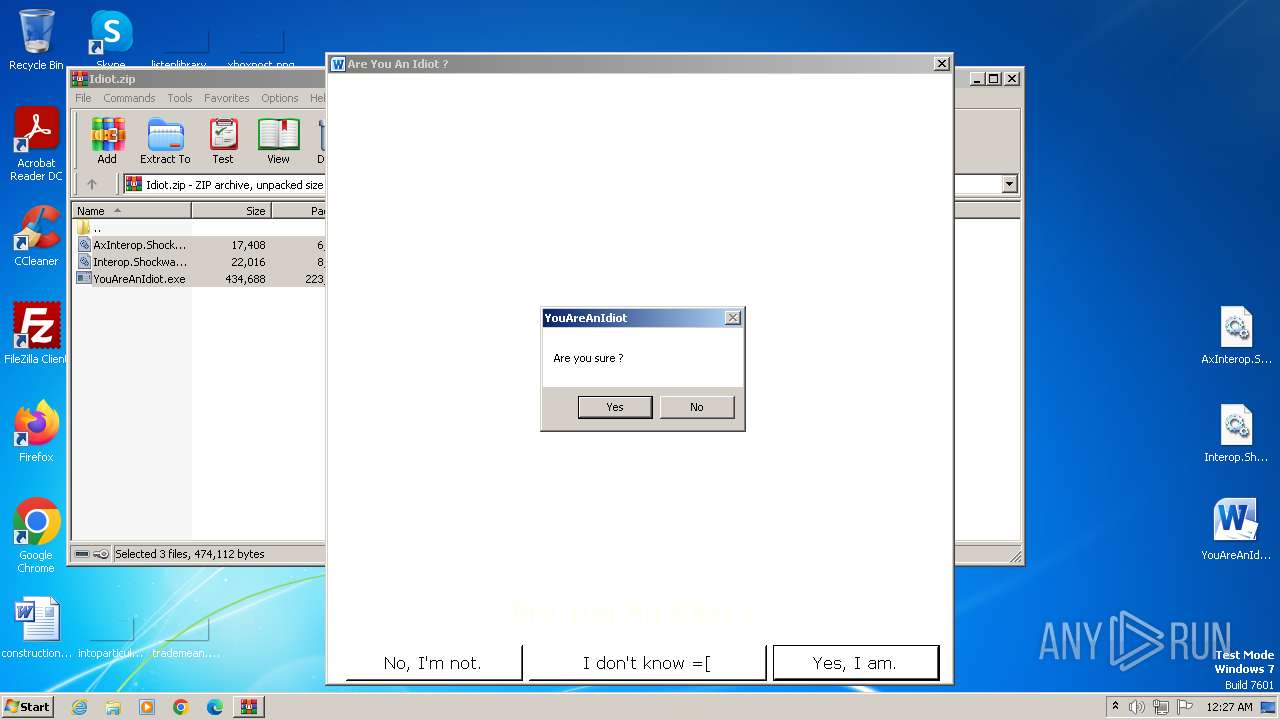Screen dimensions: 1280x720
Task: Click the WinRAR resize grip corner
Action: (x=1014, y=556)
